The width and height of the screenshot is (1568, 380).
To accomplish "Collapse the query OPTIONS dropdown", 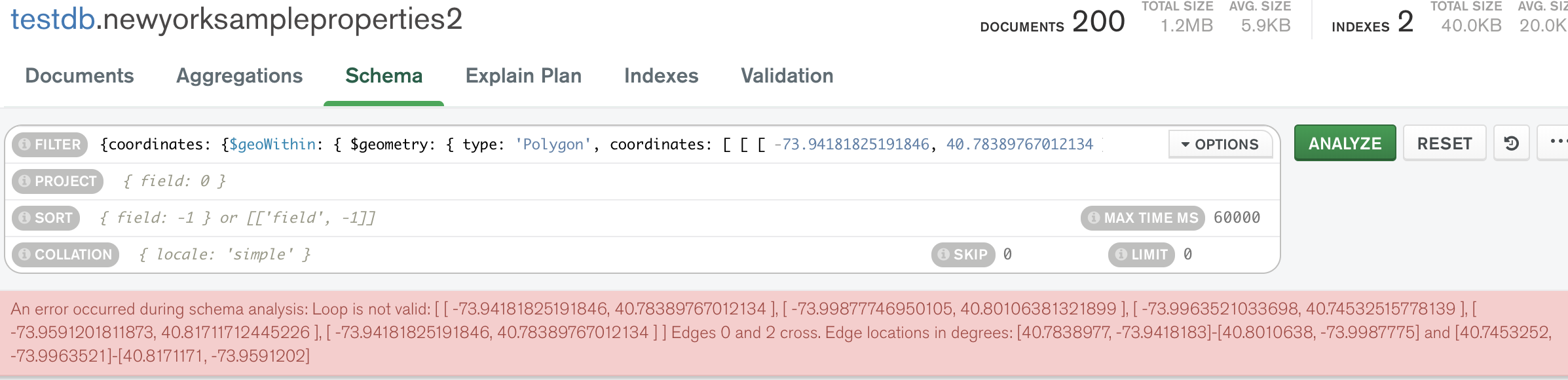I will [1220, 144].
